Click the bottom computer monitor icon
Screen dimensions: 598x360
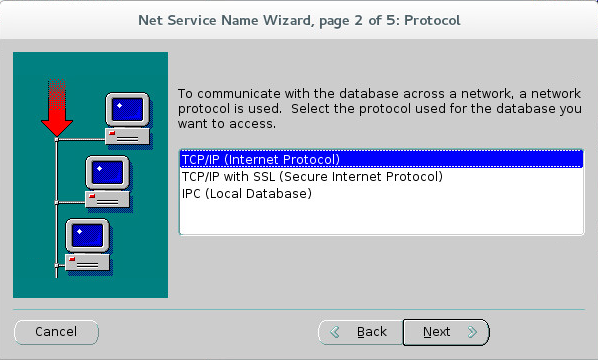(87, 235)
